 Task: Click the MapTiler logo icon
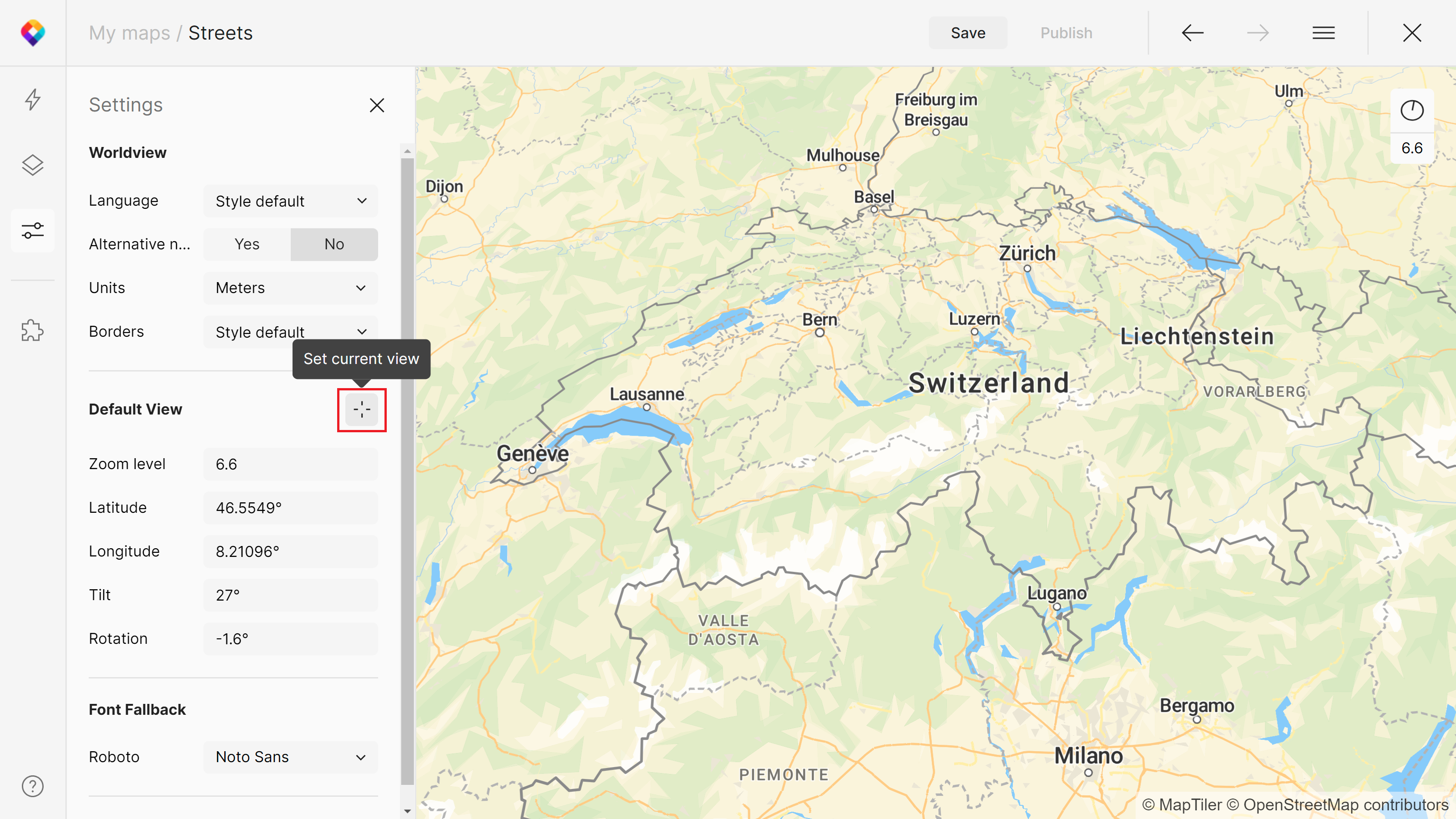tap(33, 33)
